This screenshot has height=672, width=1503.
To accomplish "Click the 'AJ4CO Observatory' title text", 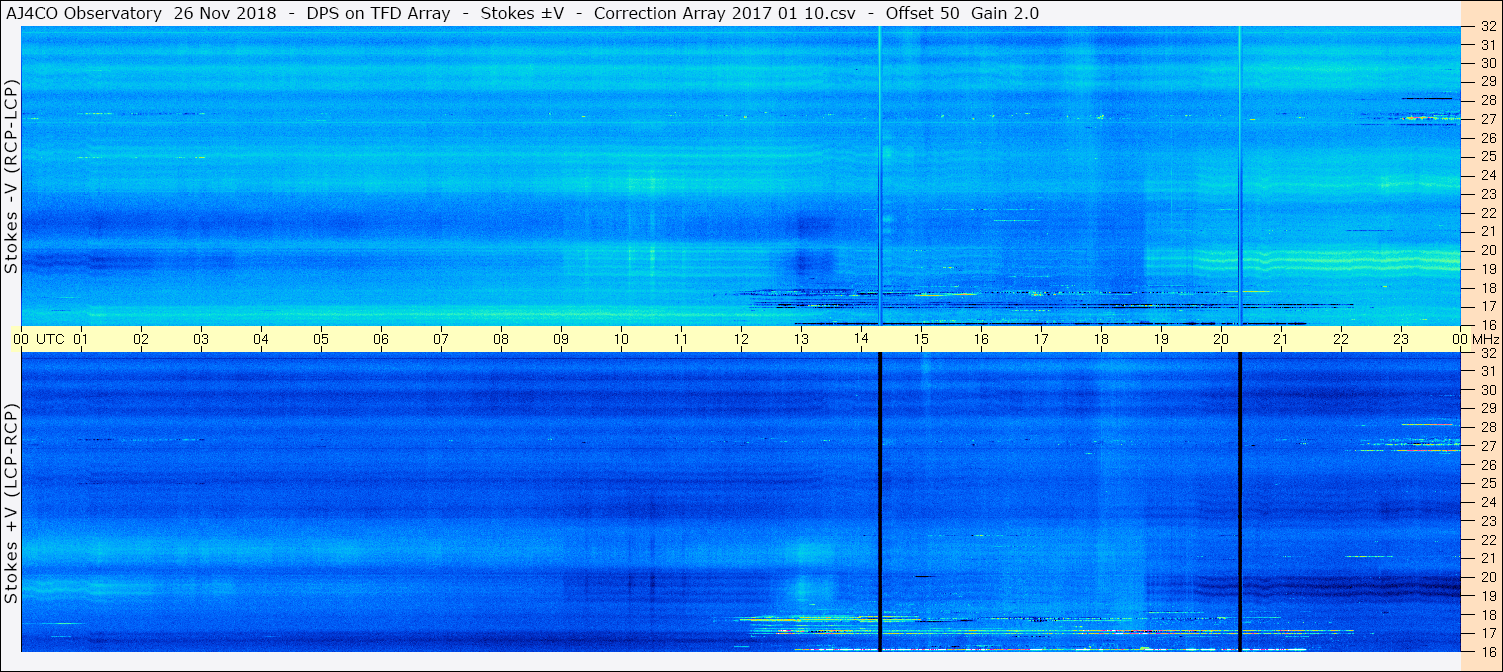I will (x=86, y=13).
